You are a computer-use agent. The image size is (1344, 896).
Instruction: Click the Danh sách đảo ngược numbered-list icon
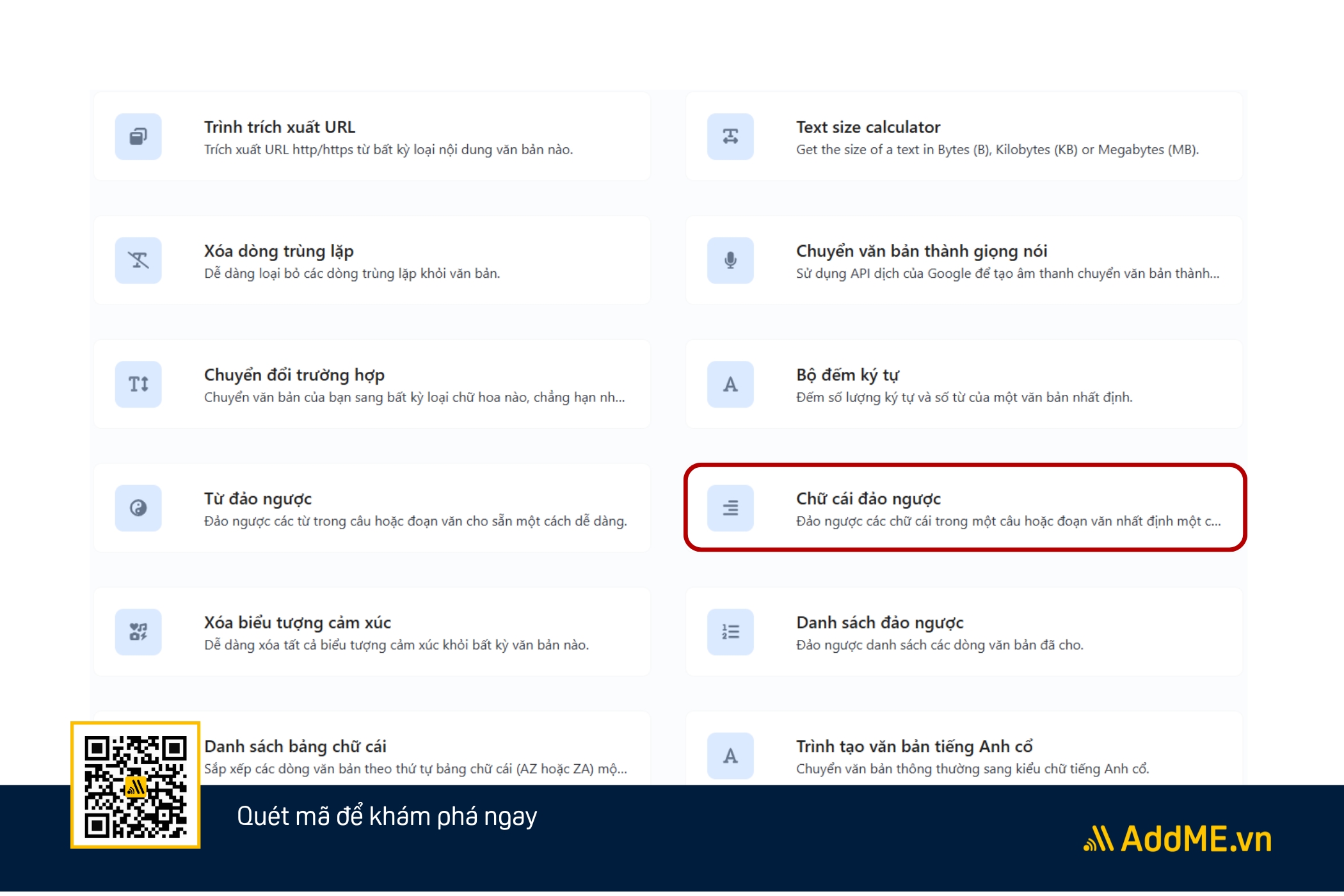tap(730, 632)
